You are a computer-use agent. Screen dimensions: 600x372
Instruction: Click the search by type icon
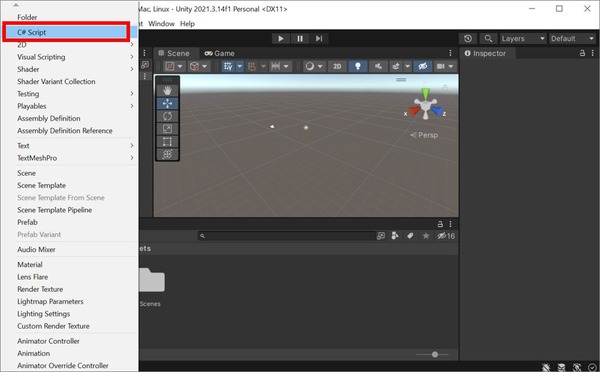coord(395,236)
